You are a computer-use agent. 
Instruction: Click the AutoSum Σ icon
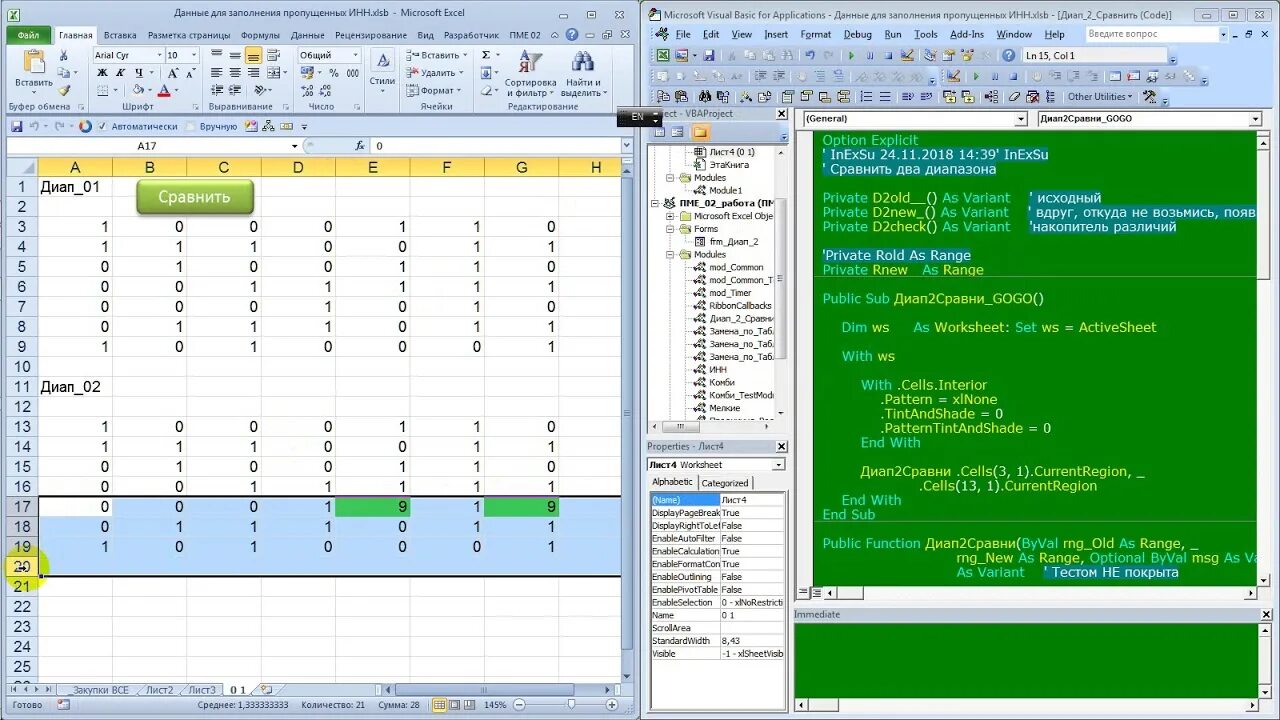[485, 55]
